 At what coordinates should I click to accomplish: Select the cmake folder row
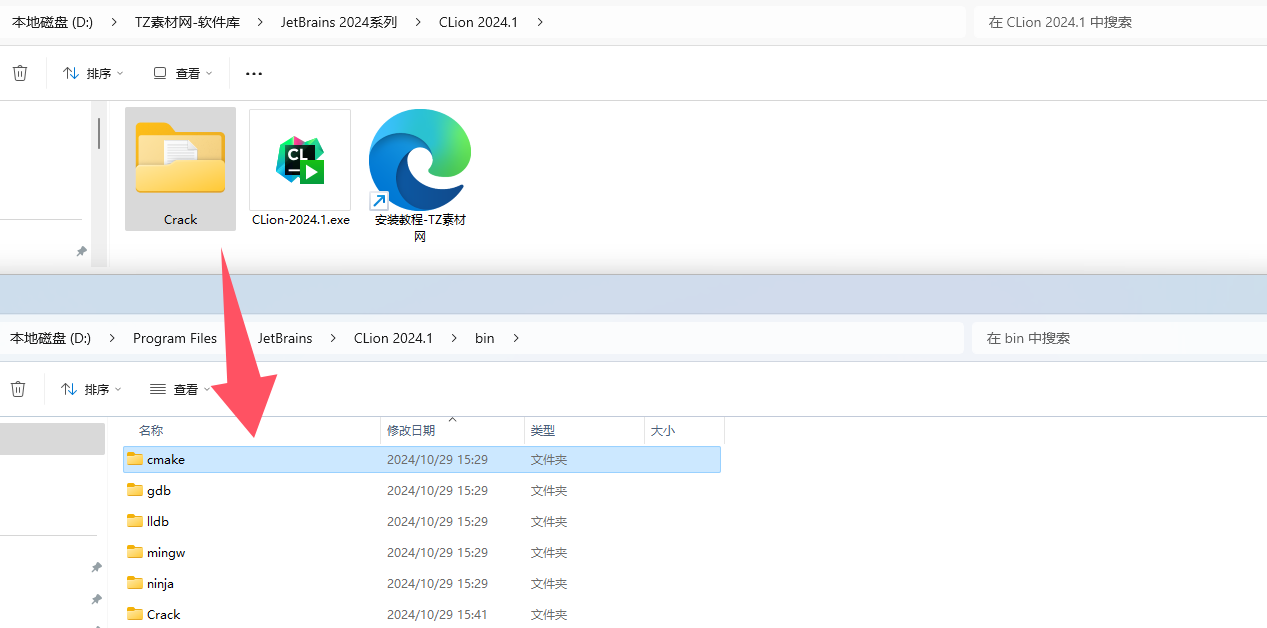[x=421, y=459]
